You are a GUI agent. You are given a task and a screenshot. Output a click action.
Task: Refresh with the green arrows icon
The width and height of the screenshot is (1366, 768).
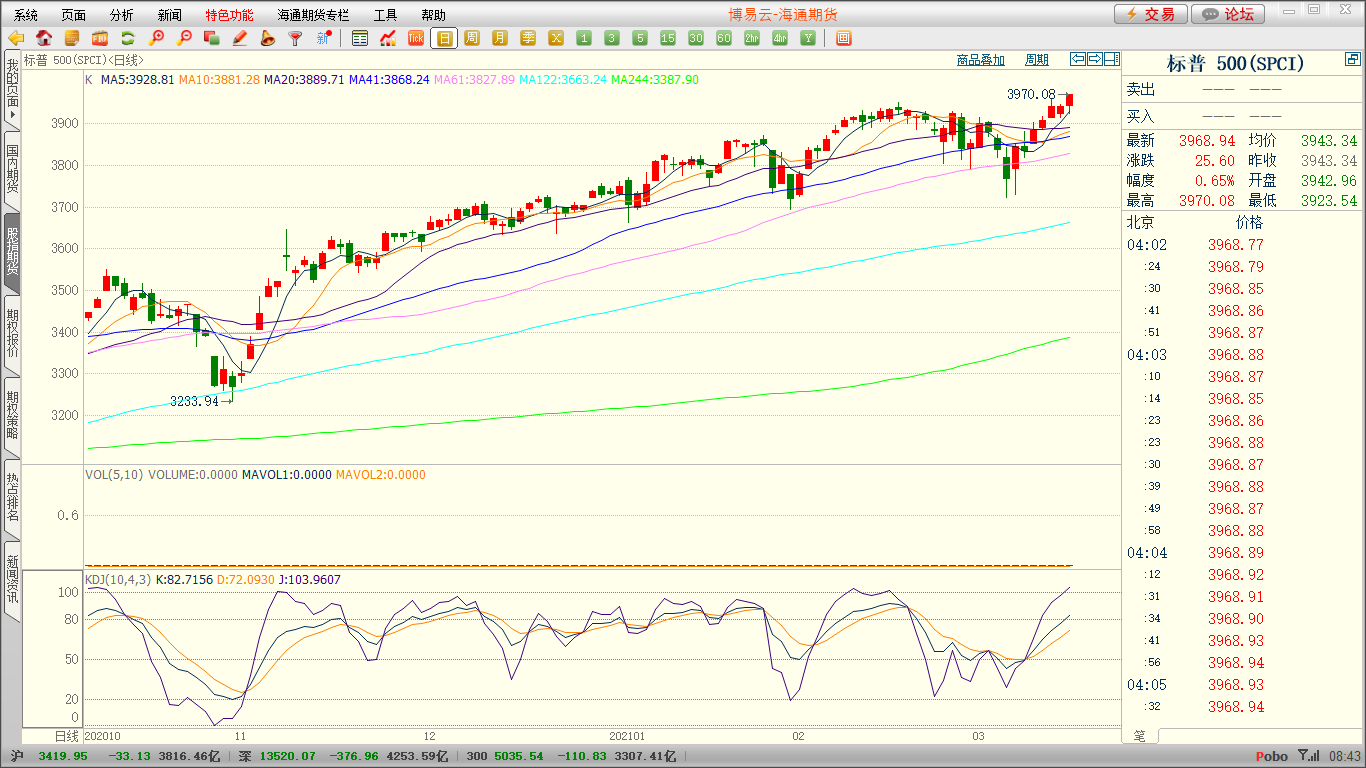pos(128,38)
